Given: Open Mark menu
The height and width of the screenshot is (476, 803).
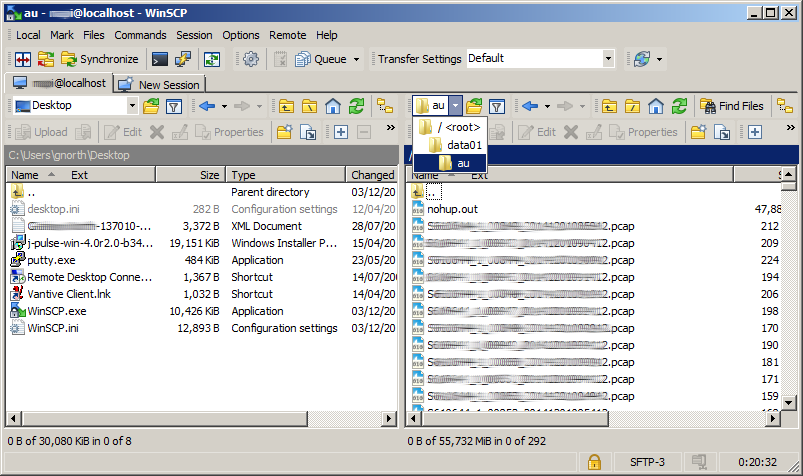Looking at the screenshot, I should point(62,35).
